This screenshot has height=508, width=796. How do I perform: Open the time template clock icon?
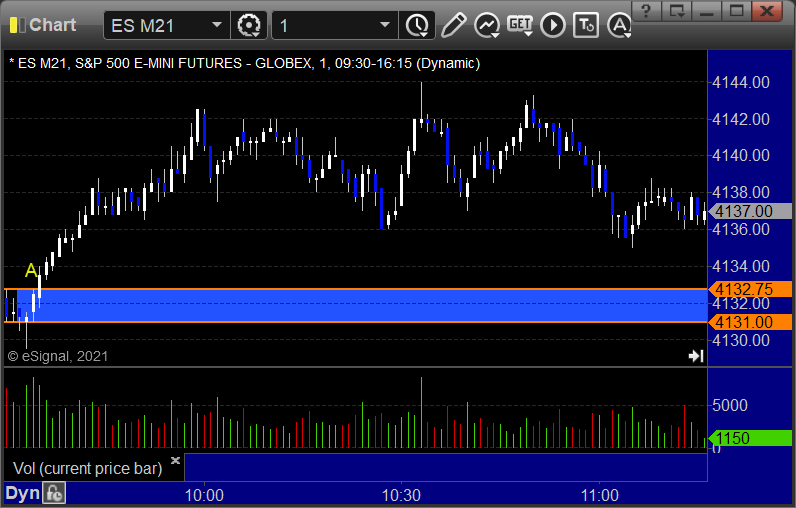point(417,25)
